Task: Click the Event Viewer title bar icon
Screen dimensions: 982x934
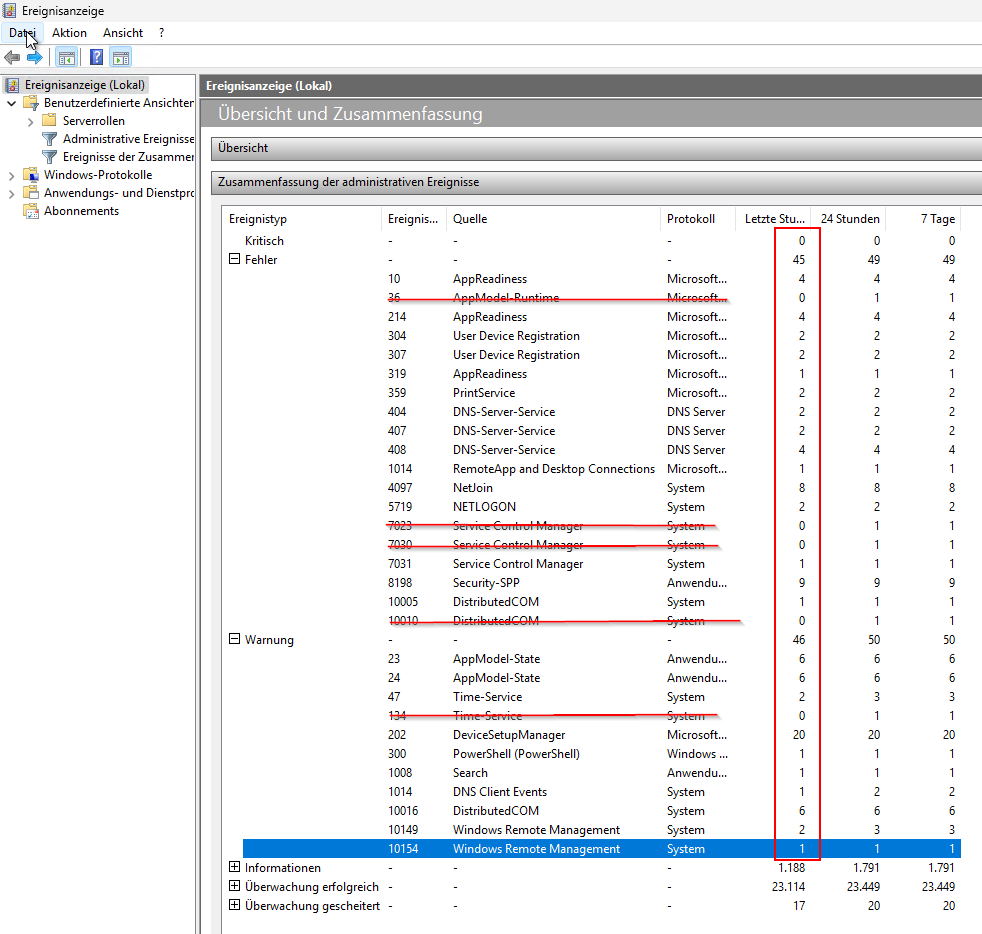Action: [x=9, y=11]
